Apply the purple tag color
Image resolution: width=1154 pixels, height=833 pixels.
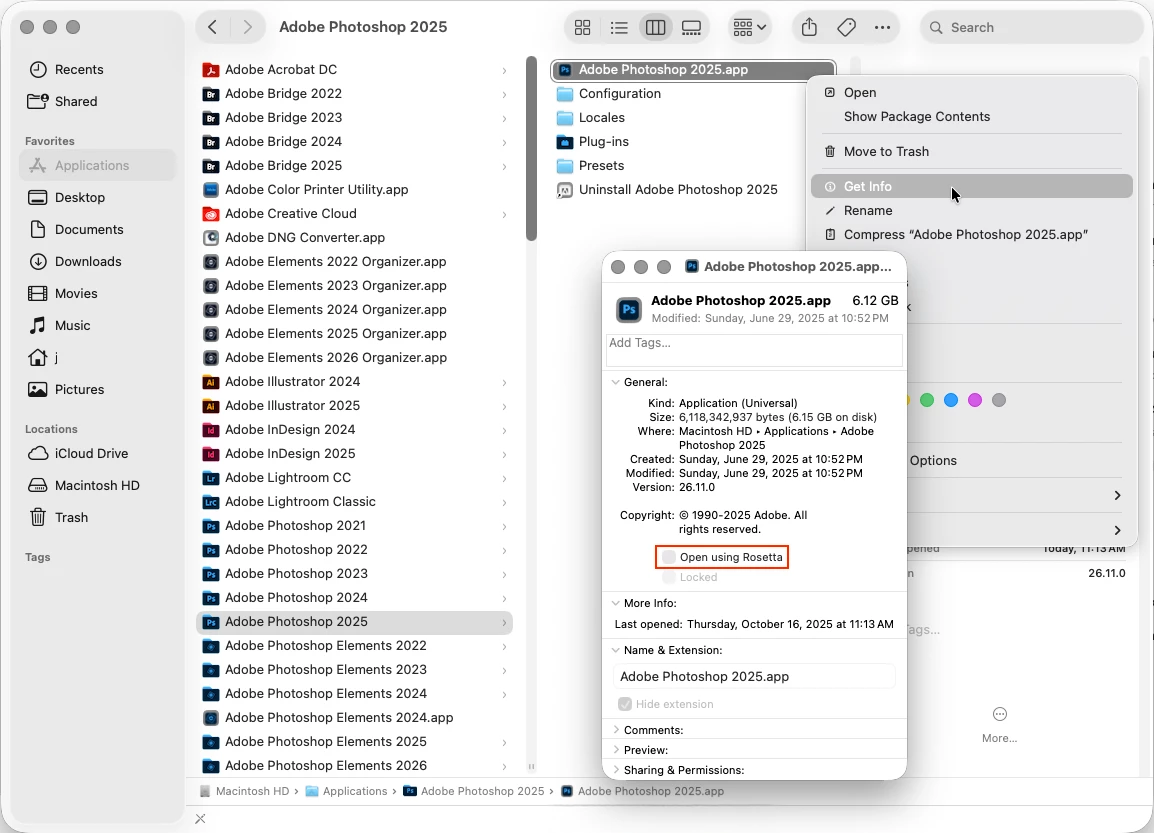974,400
